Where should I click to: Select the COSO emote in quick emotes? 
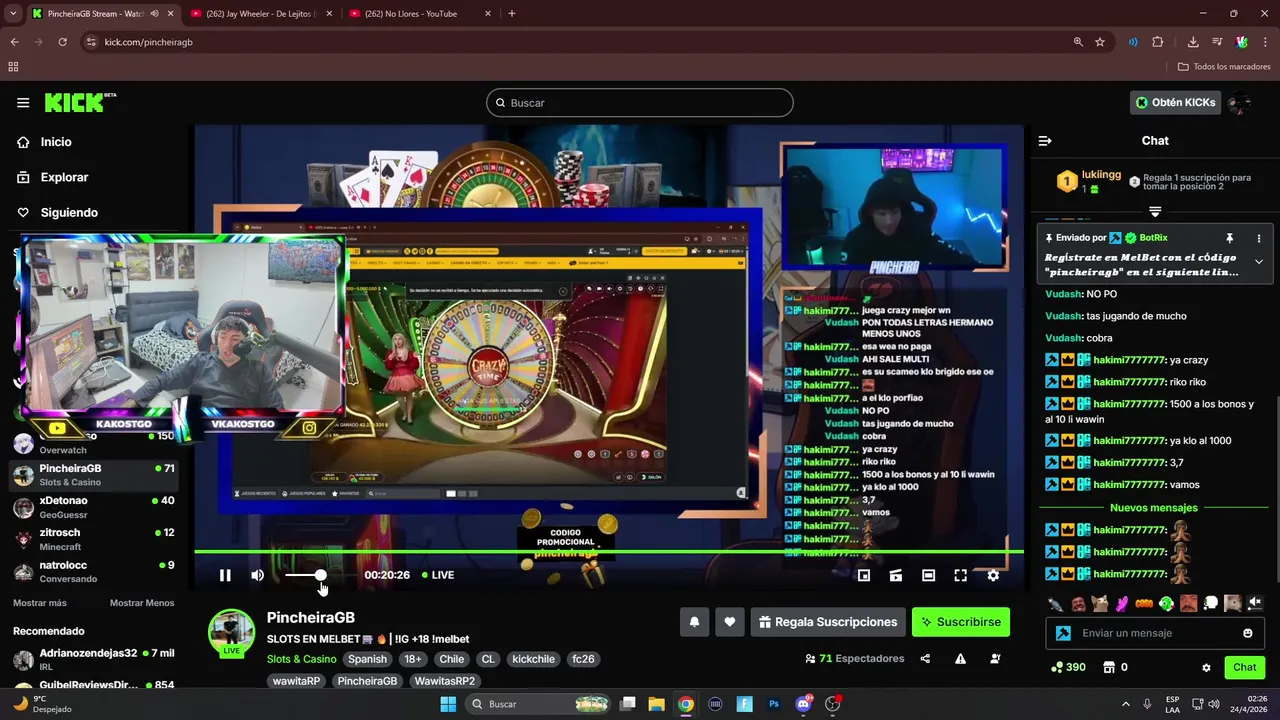[1144, 603]
